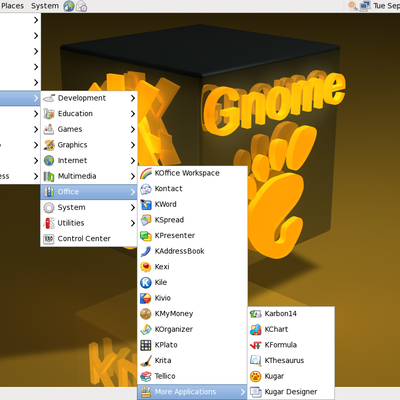Click the KFormula icon
This screenshot has width=400, height=400.
click(x=256, y=345)
